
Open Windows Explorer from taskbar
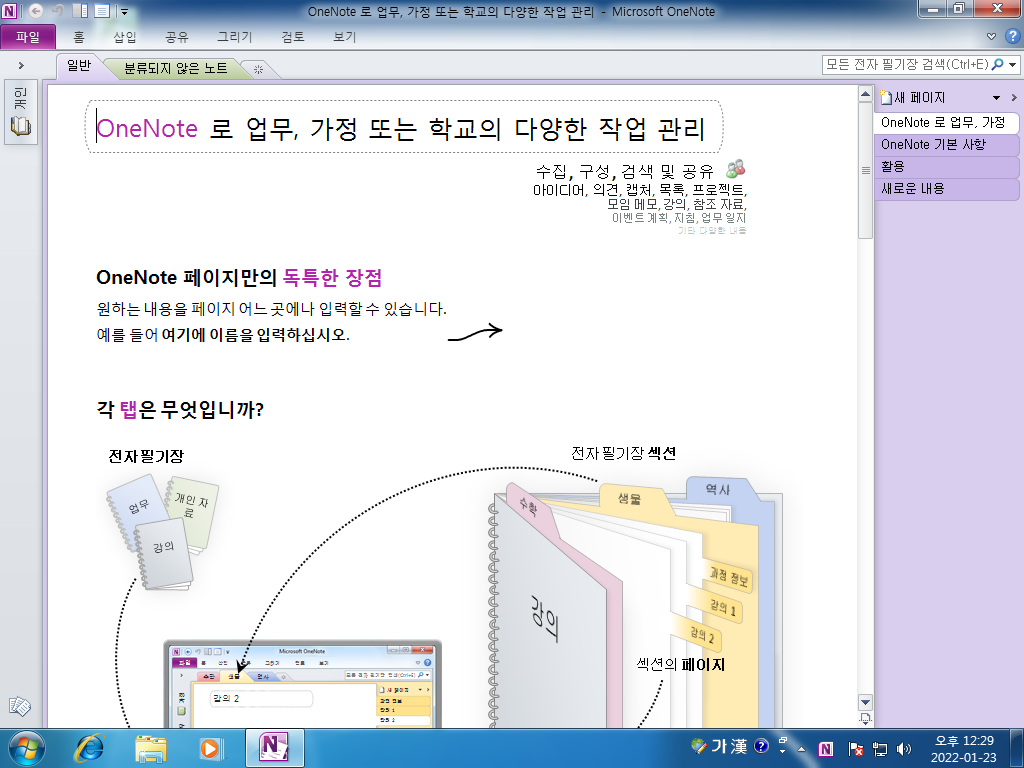(150, 748)
